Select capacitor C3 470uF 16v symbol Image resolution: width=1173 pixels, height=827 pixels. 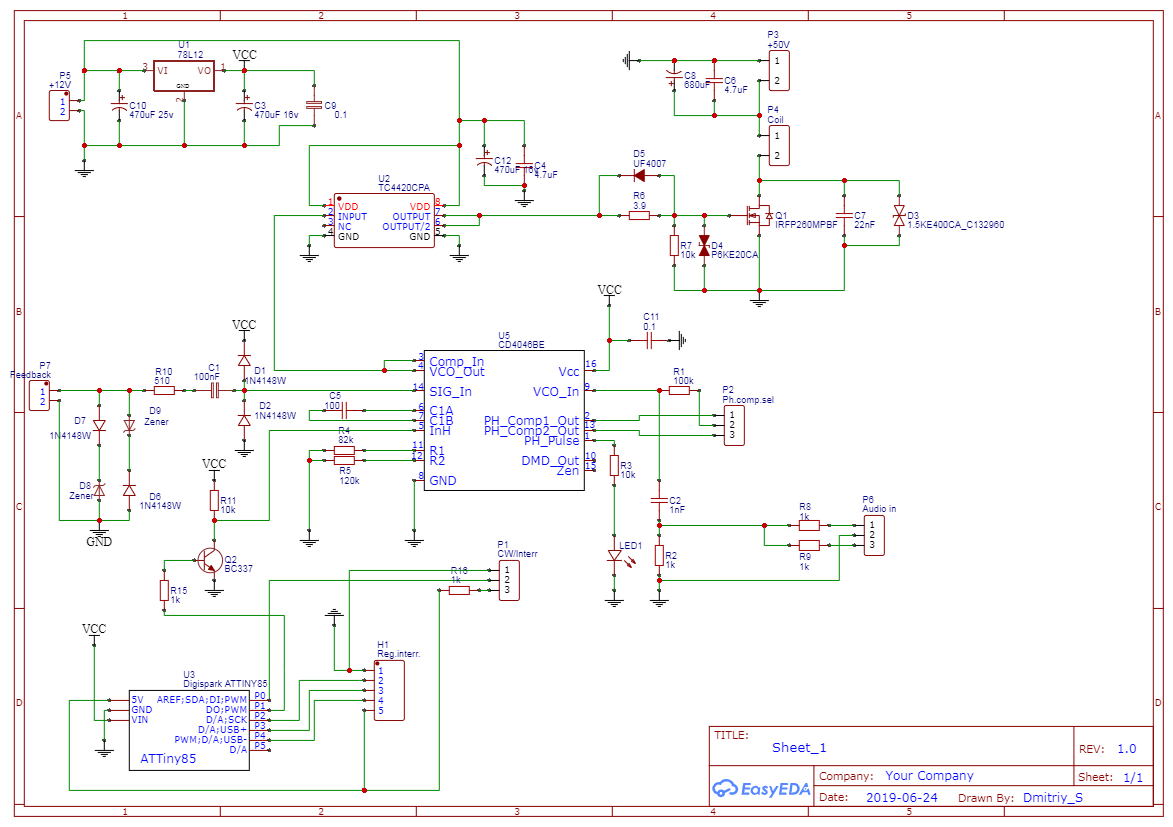coord(245,106)
